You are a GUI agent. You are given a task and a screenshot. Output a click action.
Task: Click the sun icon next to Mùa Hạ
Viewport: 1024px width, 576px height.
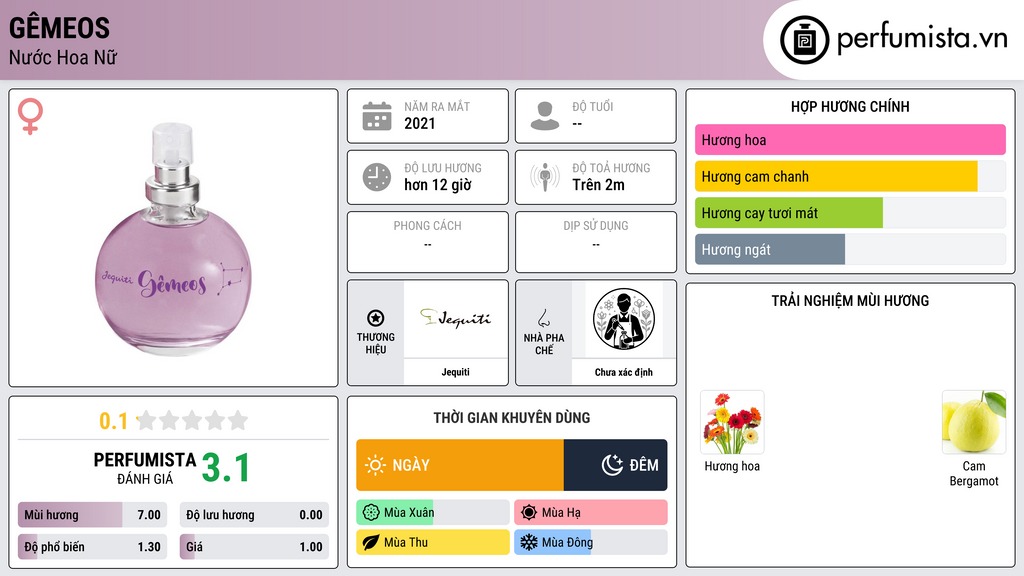tap(529, 513)
